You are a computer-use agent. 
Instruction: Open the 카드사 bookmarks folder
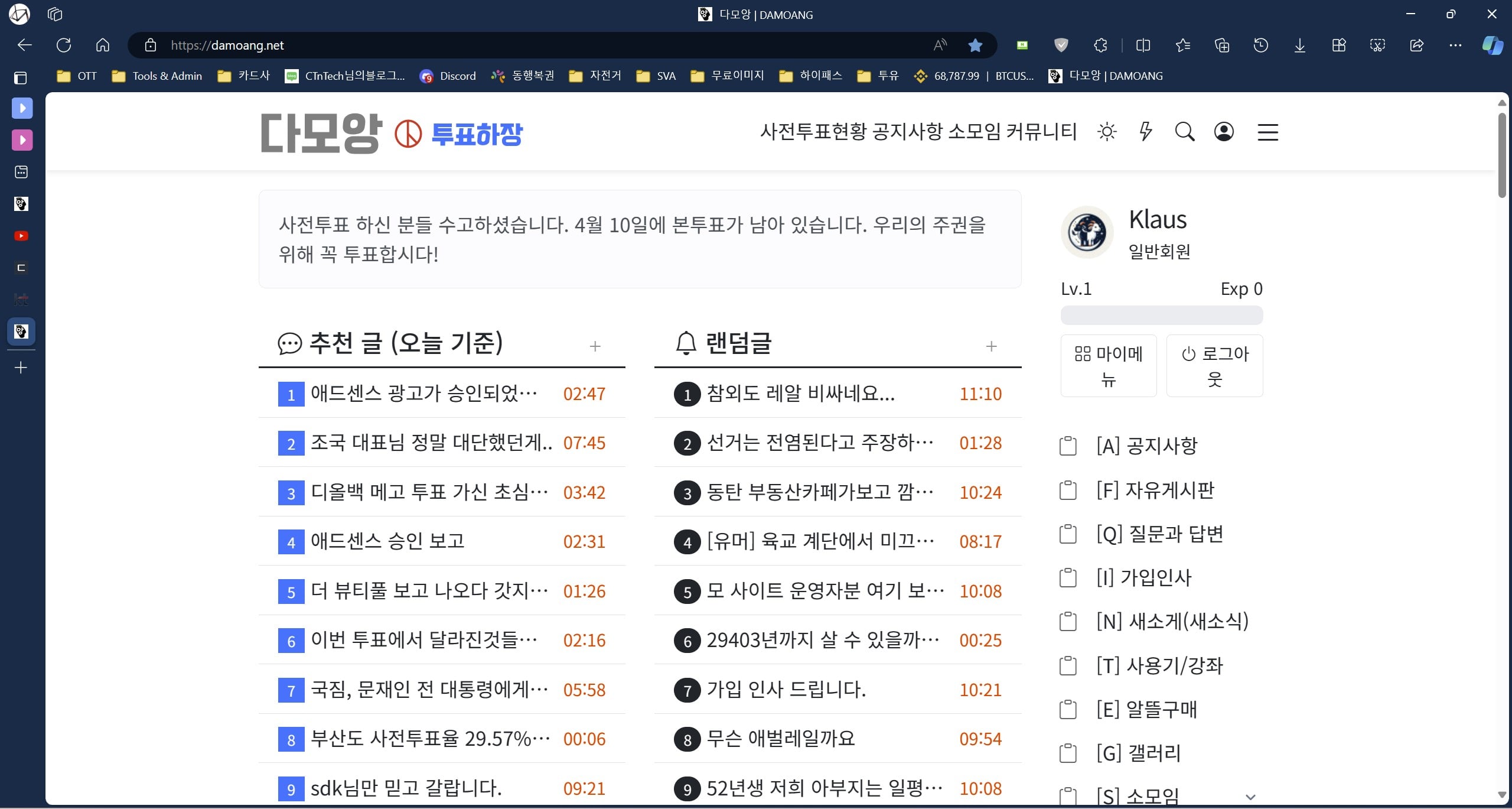pyautogui.click(x=243, y=76)
